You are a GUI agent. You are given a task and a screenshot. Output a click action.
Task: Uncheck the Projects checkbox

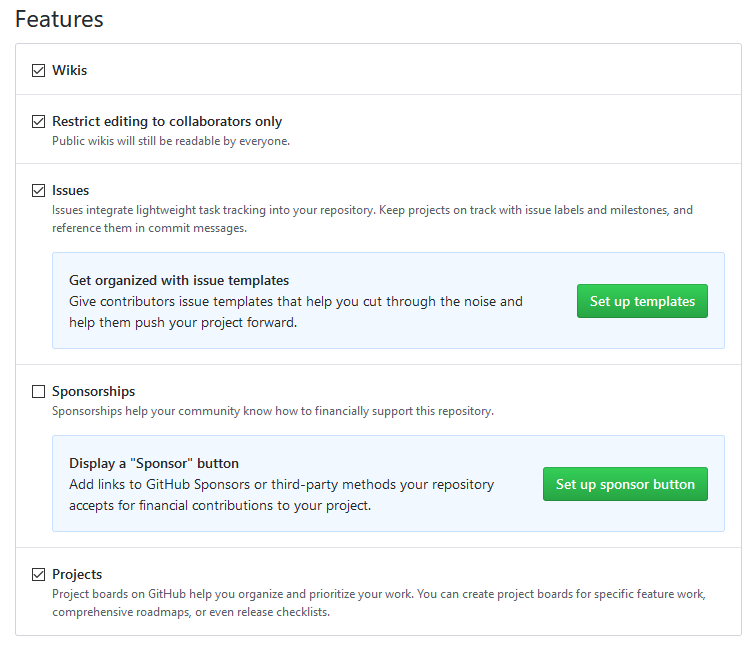tap(39, 574)
